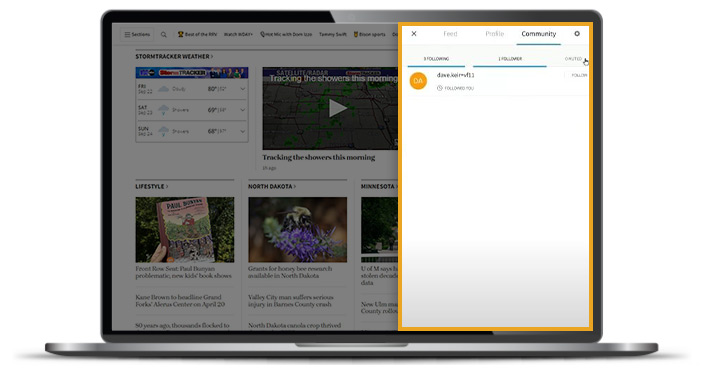This screenshot has height=372, width=705.
Task: Open the U of M stolen data article
Action: tap(379, 275)
